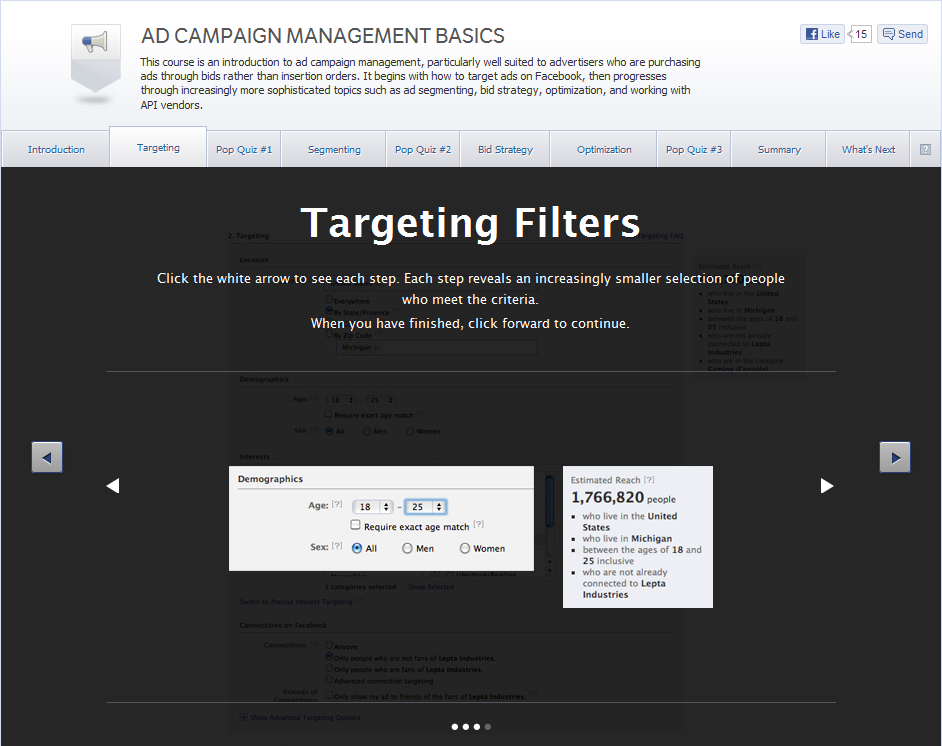This screenshot has height=746, width=942.
Task: Go to the Summary tab
Action: point(779,149)
